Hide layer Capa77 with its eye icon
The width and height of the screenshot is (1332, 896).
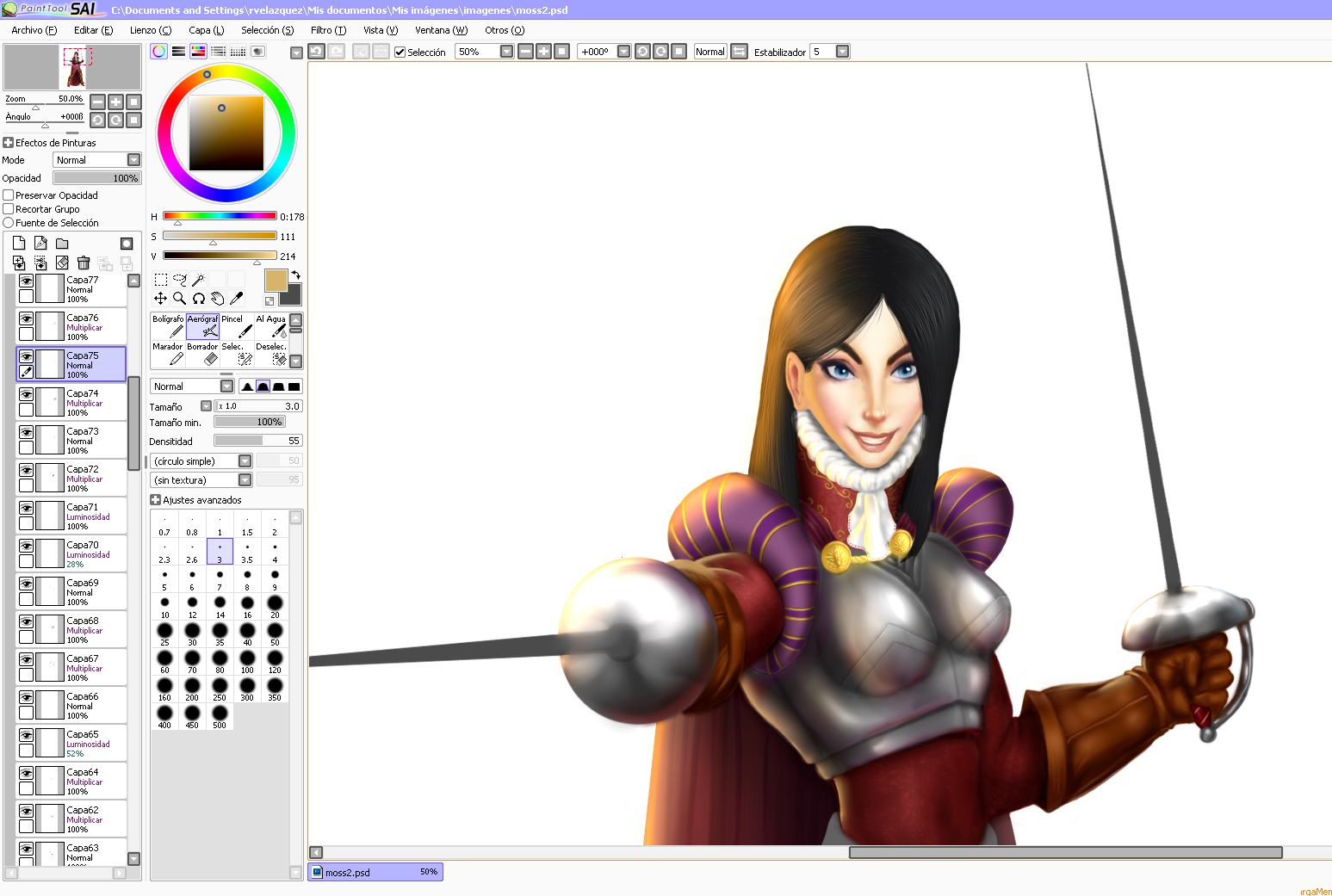click(x=27, y=281)
